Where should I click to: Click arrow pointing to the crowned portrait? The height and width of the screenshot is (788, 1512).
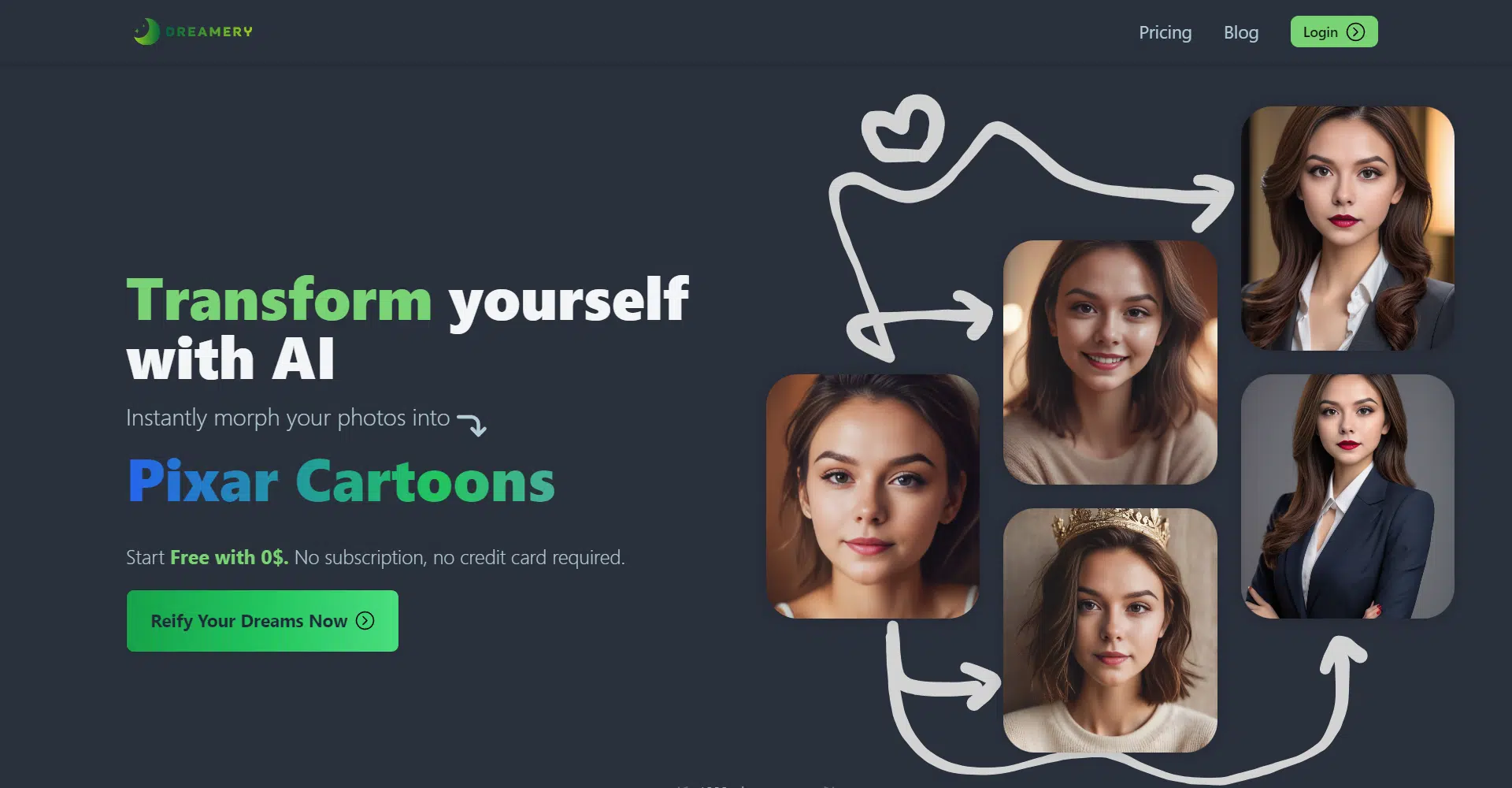point(945,668)
